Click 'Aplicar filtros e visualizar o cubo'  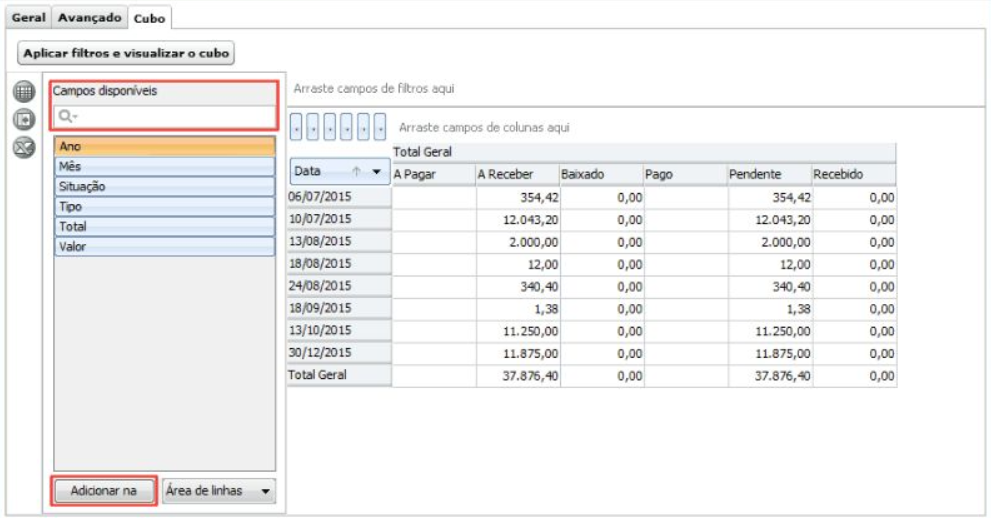pos(126,53)
